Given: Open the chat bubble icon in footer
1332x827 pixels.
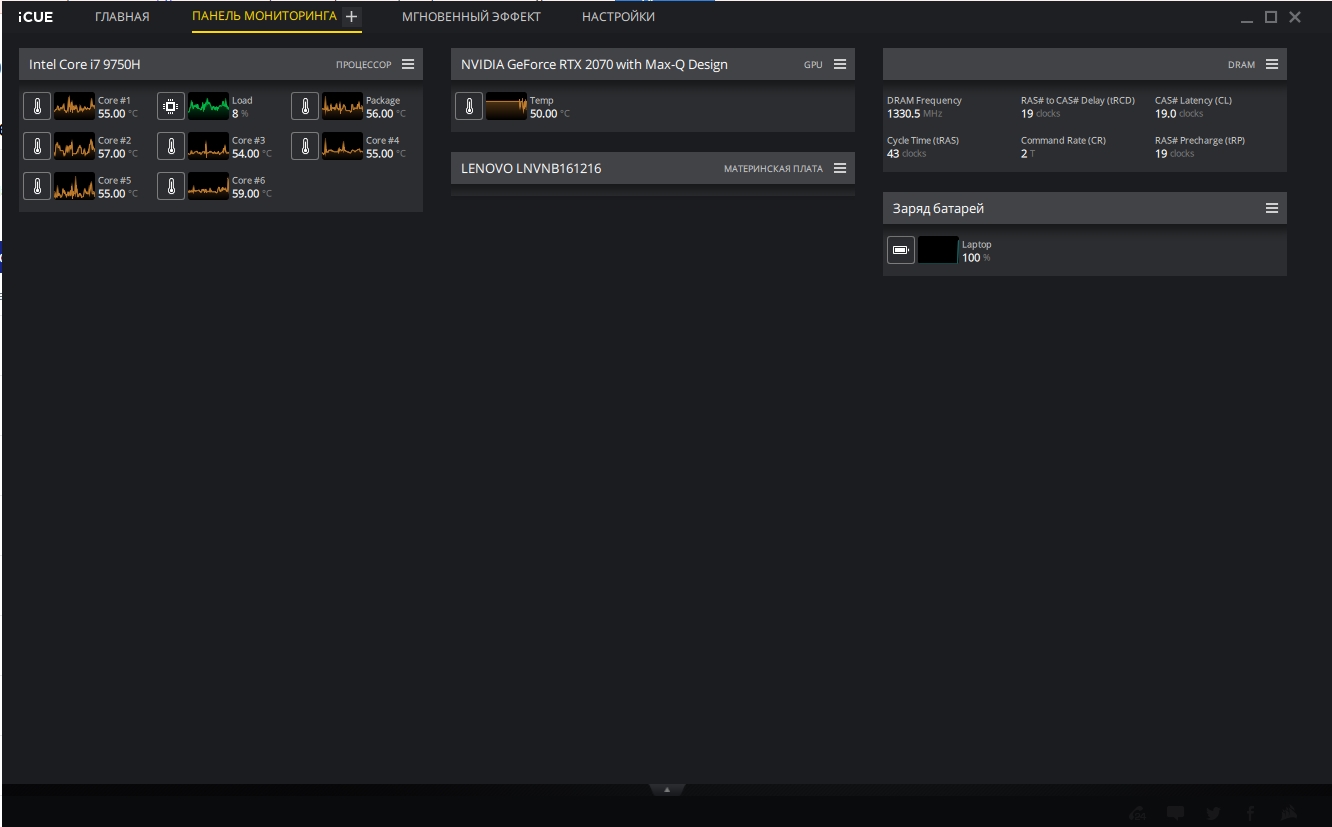Looking at the screenshot, I should [1176, 813].
